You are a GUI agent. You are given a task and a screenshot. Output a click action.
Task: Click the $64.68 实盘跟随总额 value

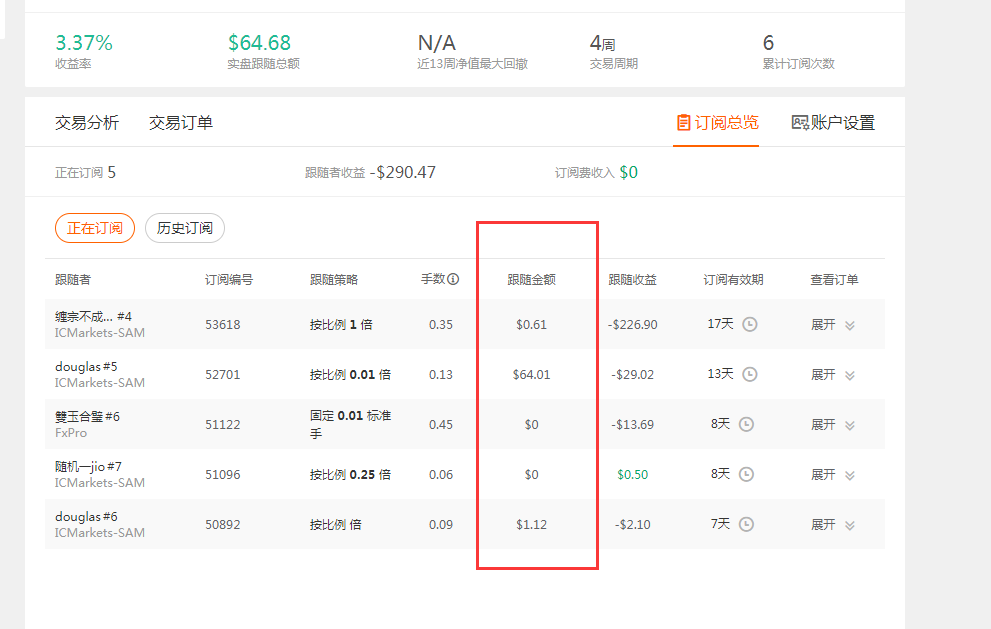[x=259, y=43]
